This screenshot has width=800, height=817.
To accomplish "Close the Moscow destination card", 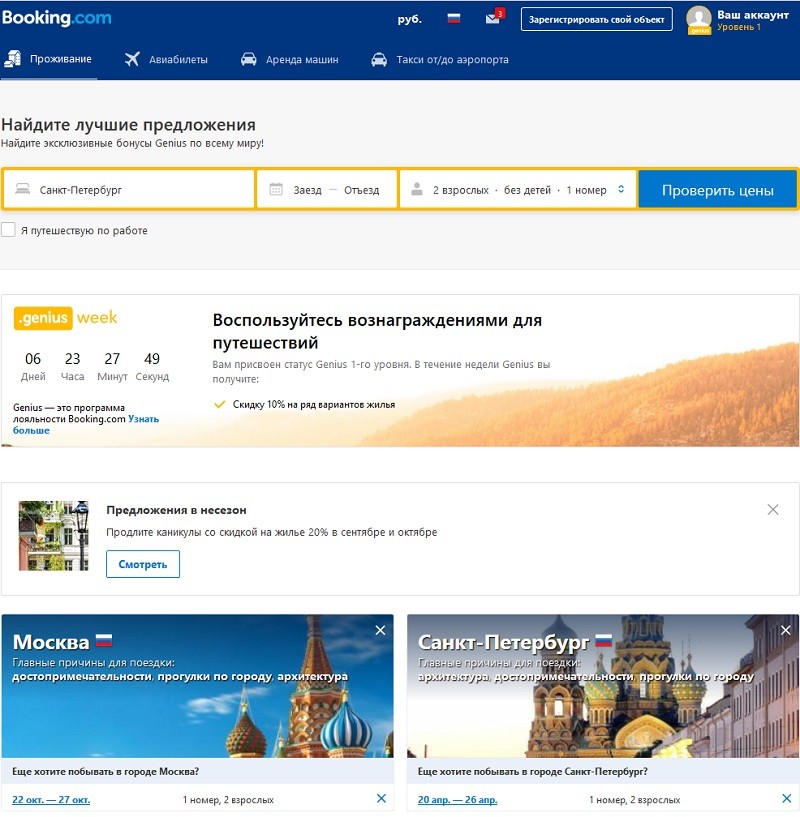I will (380, 630).
